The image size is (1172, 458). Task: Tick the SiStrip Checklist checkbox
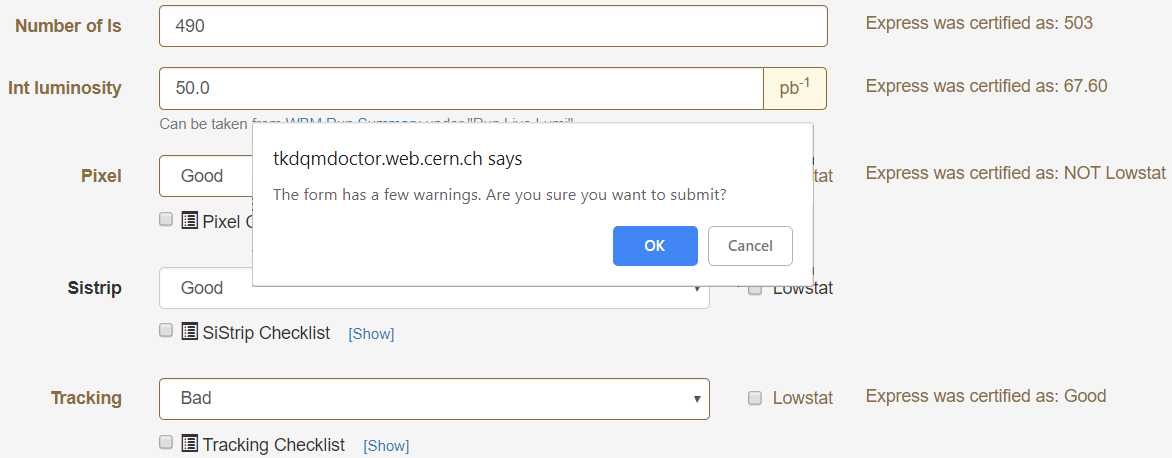(x=166, y=331)
